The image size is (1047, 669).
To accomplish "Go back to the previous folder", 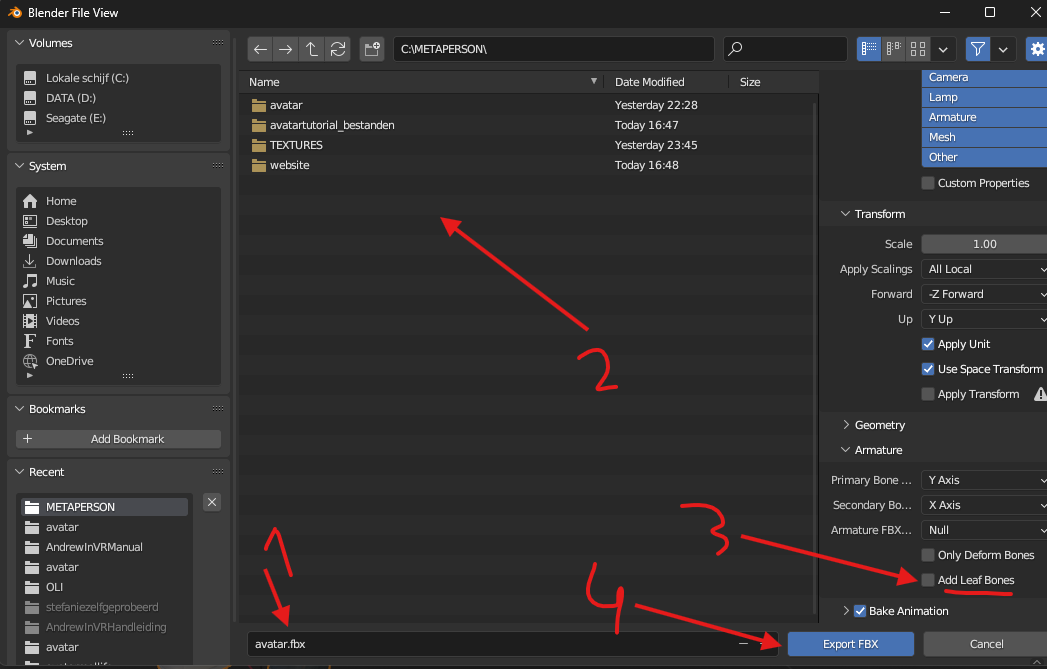I will pos(260,49).
